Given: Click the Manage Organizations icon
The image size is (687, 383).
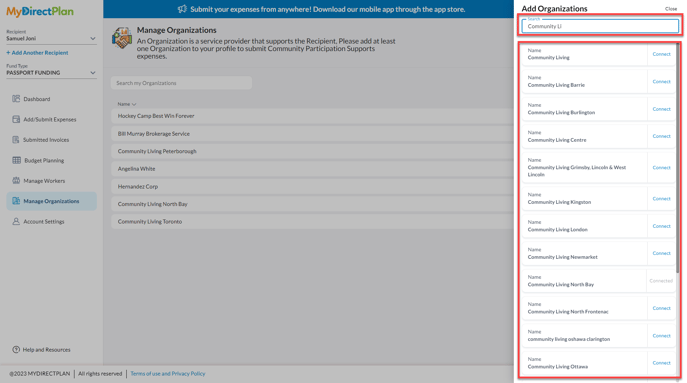Looking at the screenshot, I should [16, 201].
